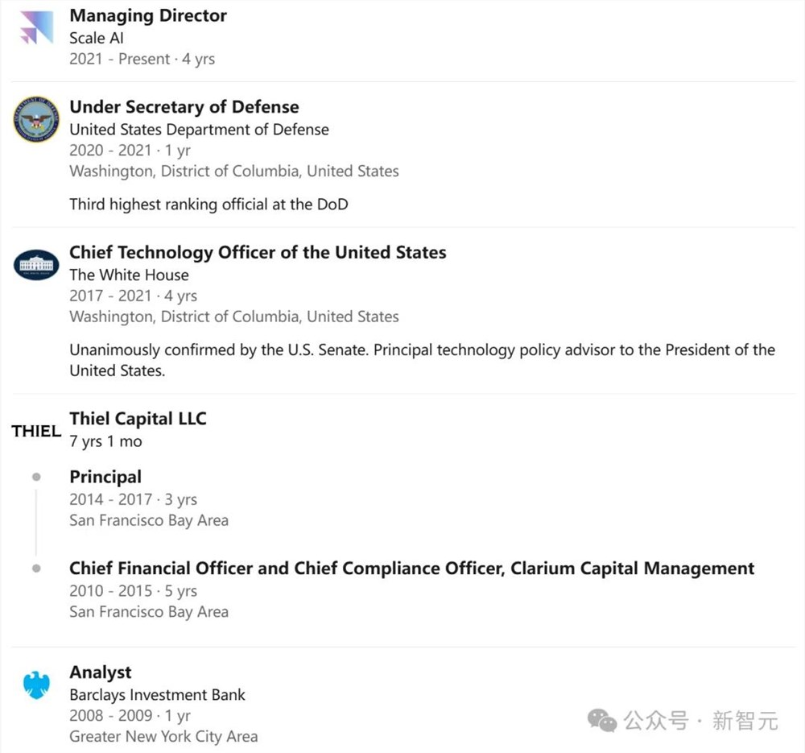This screenshot has width=805, height=753.
Task: Click the Third highest ranking official description
Action: click(x=208, y=204)
